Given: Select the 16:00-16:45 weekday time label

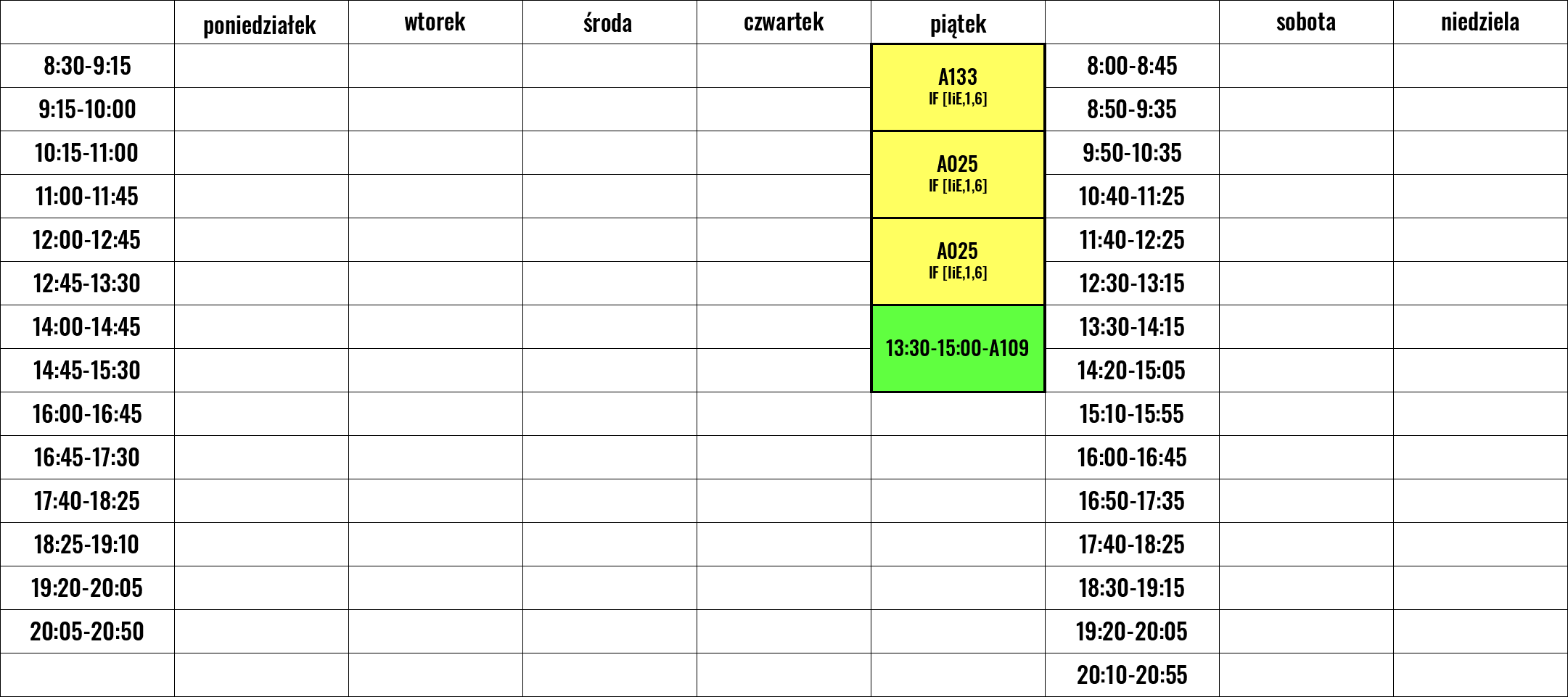Looking at the screenshot, I should point(87,414).
